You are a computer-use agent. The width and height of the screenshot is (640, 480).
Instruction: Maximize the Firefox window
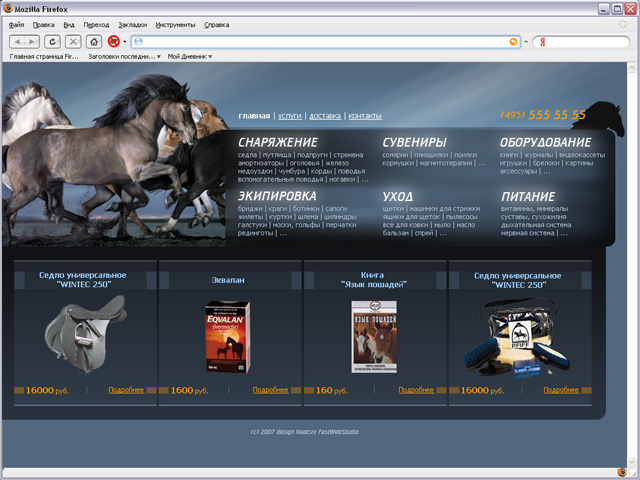pos(617,9)
